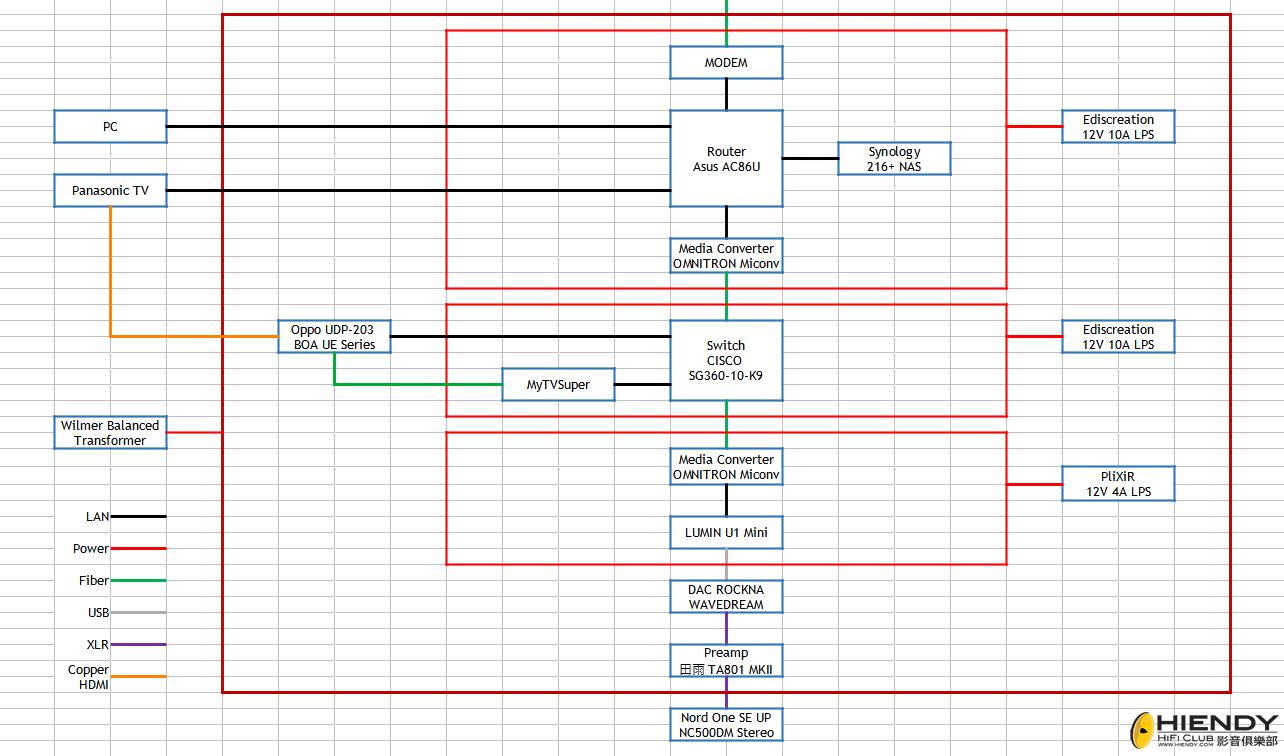Select the Switch CISCO SG360-10-K9 box
Viewport: 1284px width, 756px height.
tap(726, 360)
